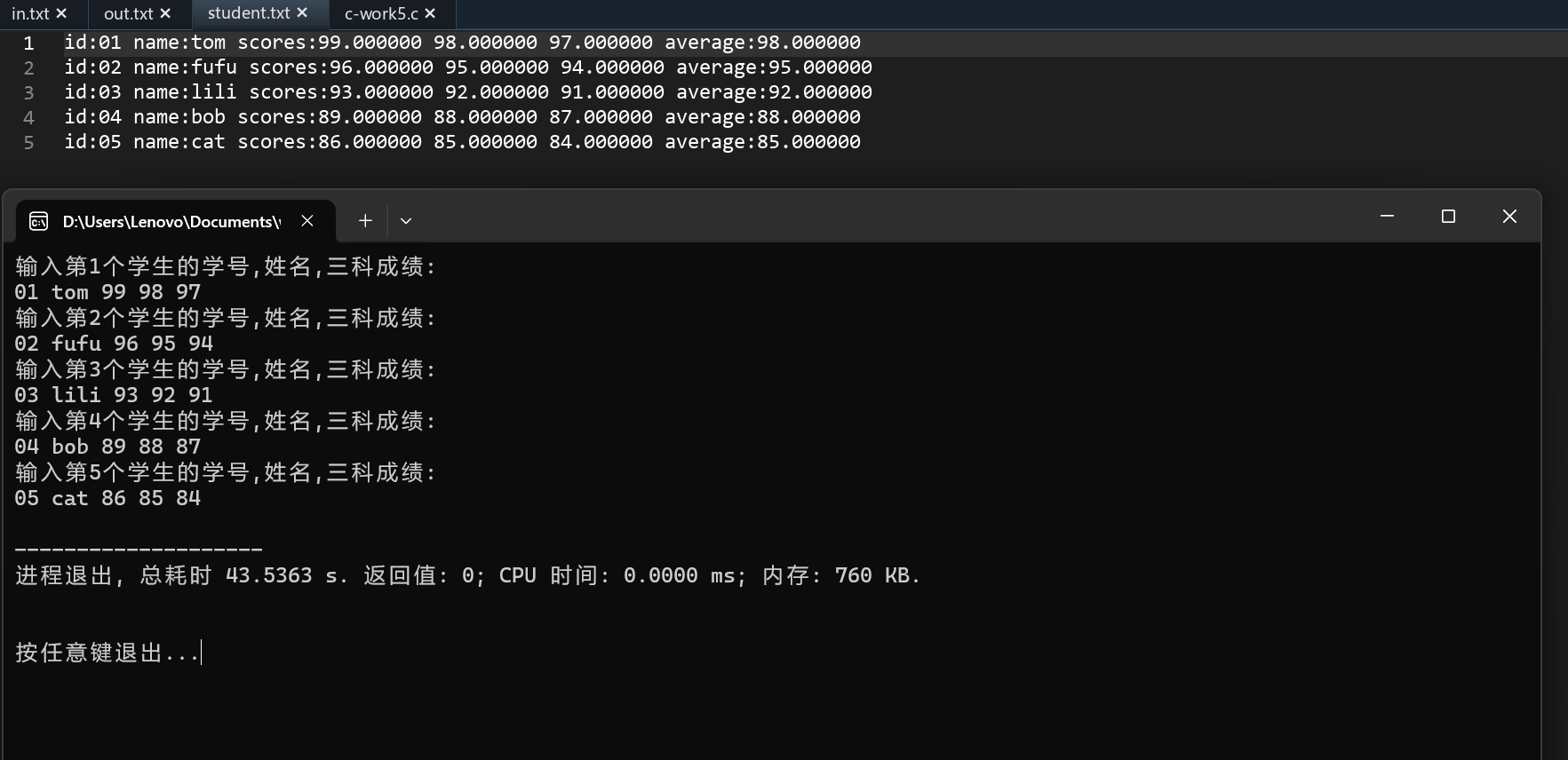
Task: Close the c-work5.c tab
Action: click(x=430, y=13)
